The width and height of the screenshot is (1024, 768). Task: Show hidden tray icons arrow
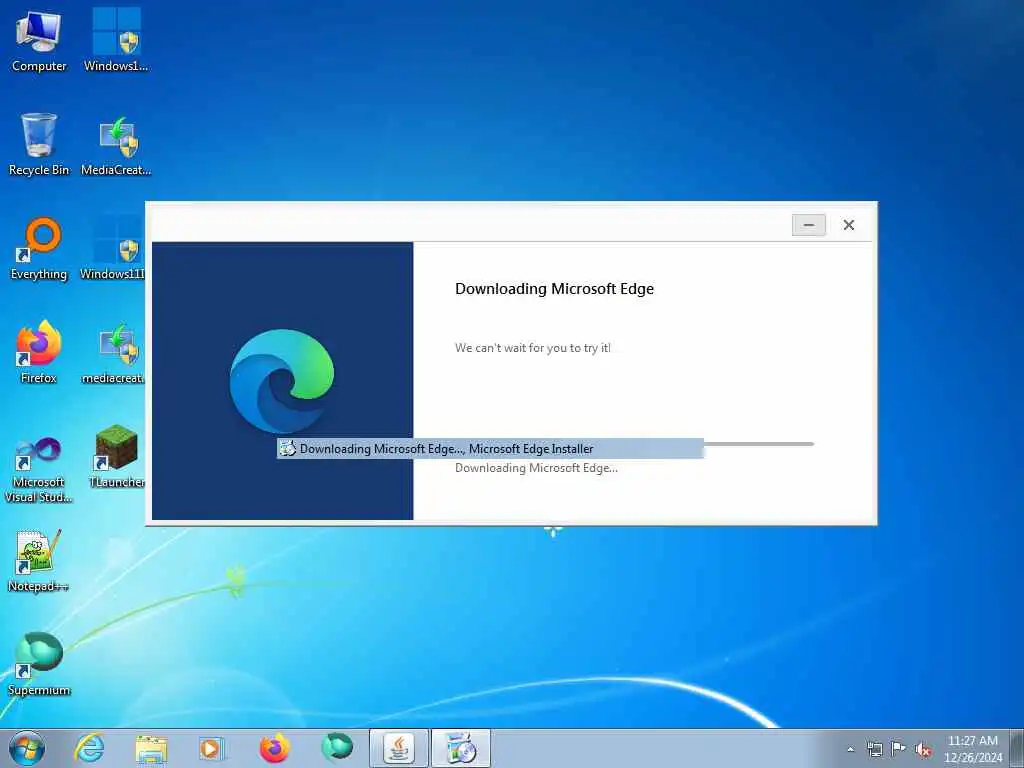(x=850, y=749)
